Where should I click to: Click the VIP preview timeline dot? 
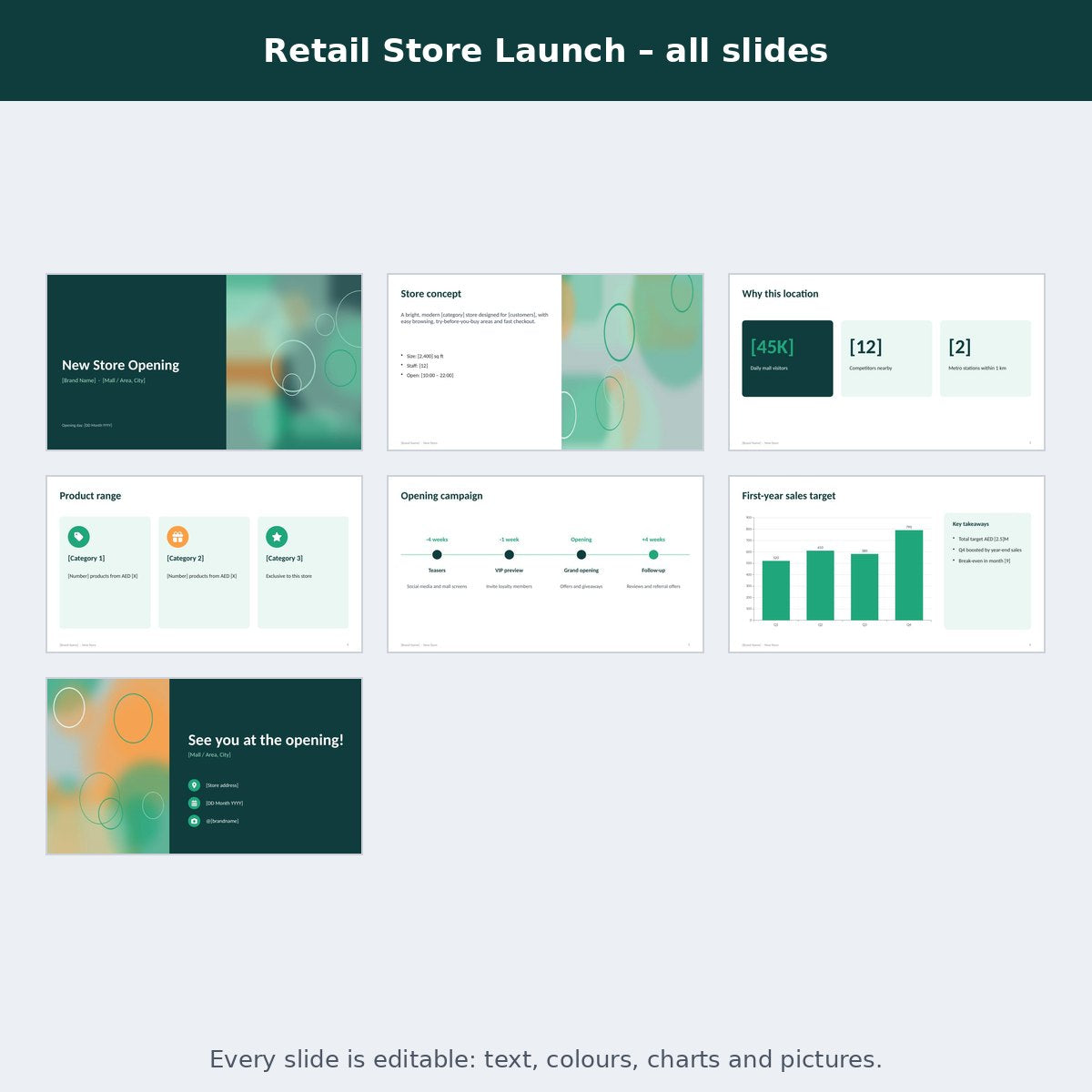[x=509, y=555]
